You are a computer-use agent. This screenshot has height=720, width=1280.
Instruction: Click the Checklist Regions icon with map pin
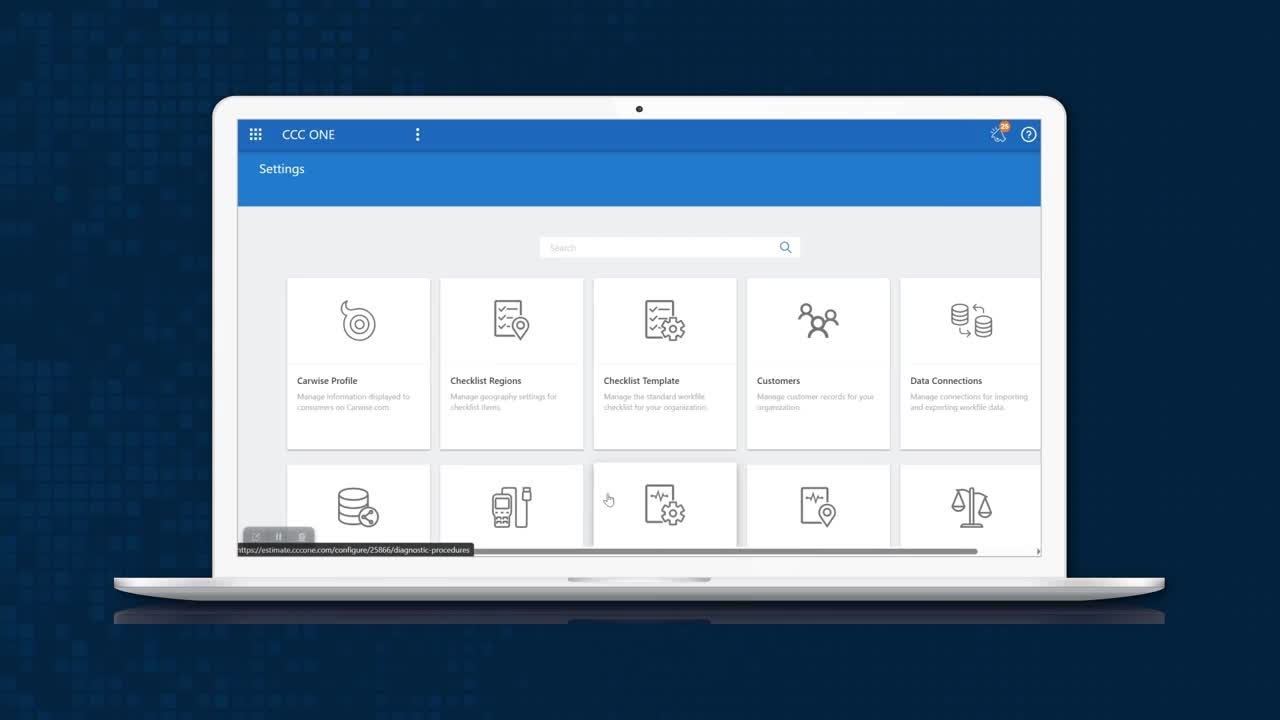coord(511,320)
